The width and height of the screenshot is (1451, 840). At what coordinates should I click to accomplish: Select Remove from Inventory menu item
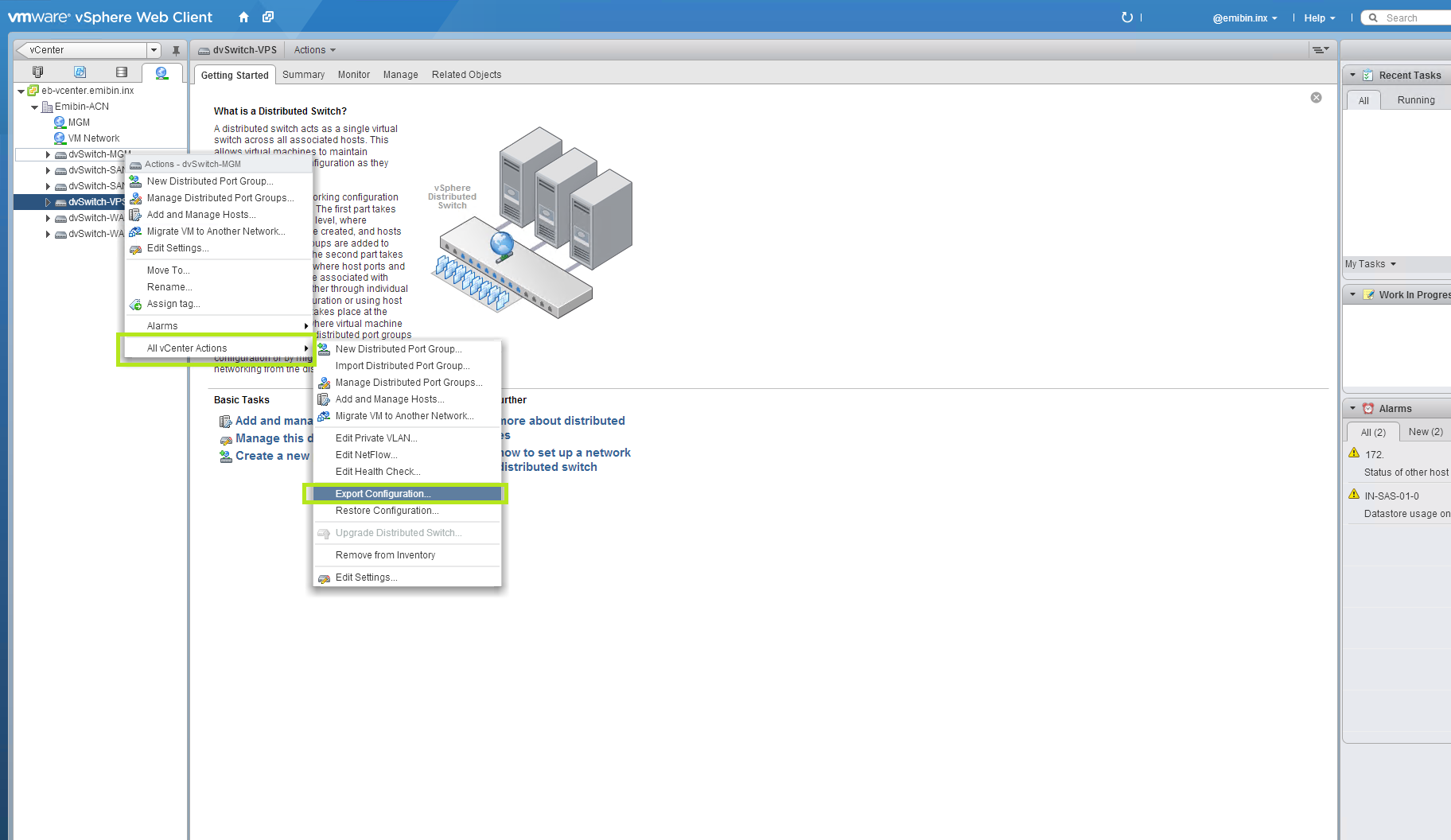pos(407,555)
